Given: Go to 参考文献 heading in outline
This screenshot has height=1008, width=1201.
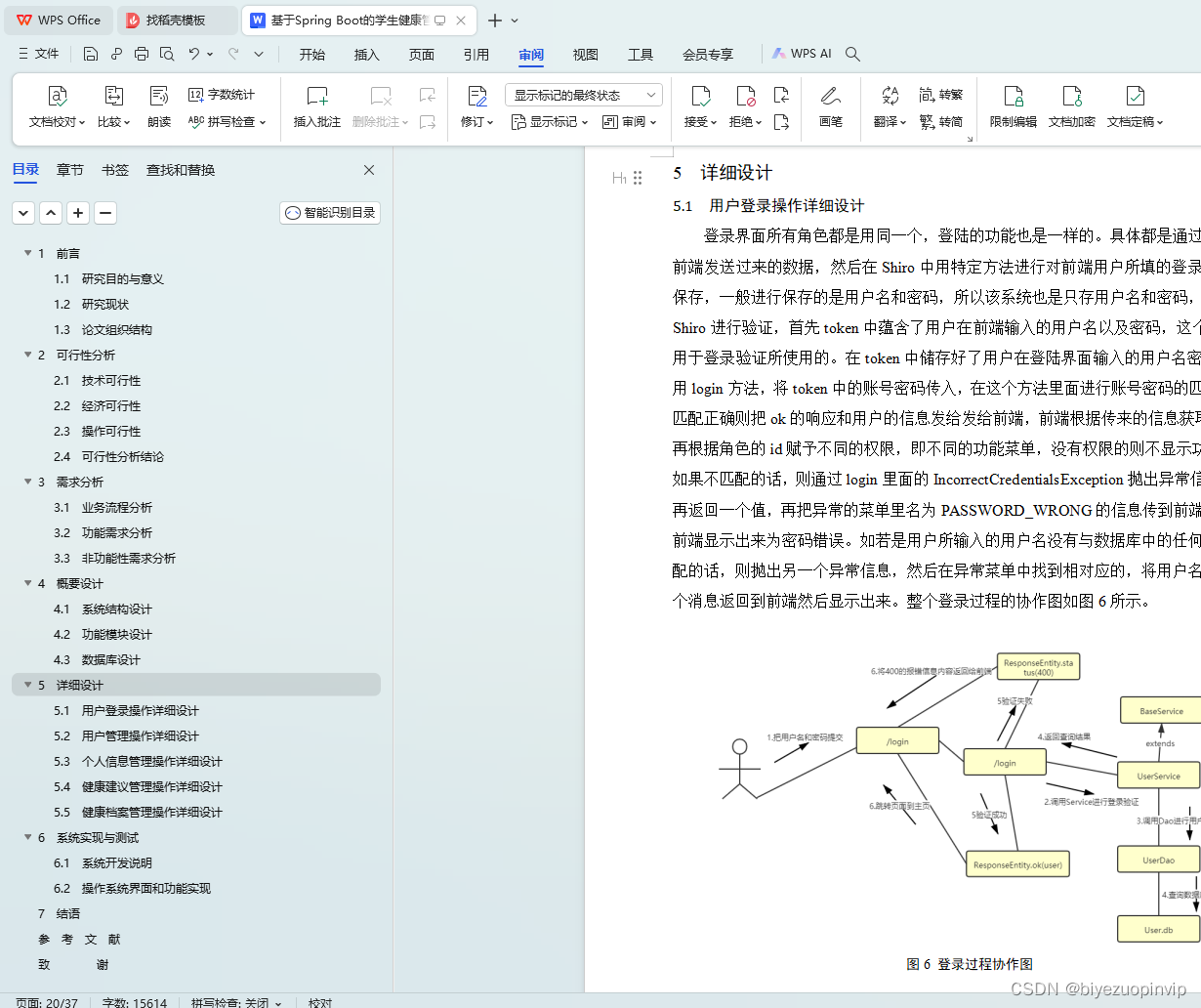Looking at the screenshot, I should click(79, 939).
